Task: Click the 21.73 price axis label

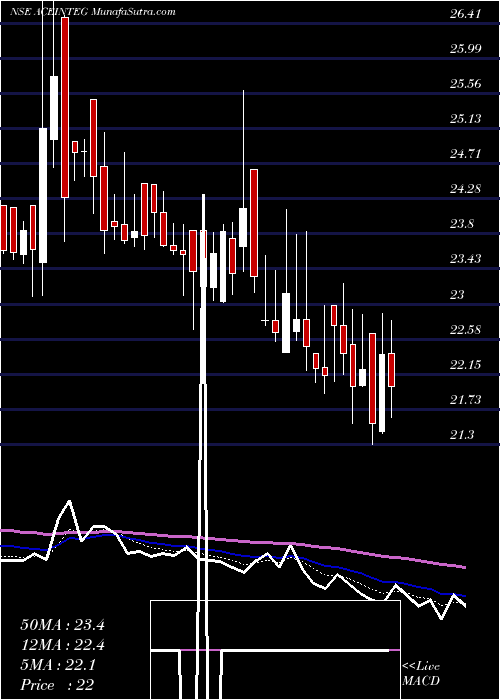Action: pyautogui.click(x=466, y=400)
